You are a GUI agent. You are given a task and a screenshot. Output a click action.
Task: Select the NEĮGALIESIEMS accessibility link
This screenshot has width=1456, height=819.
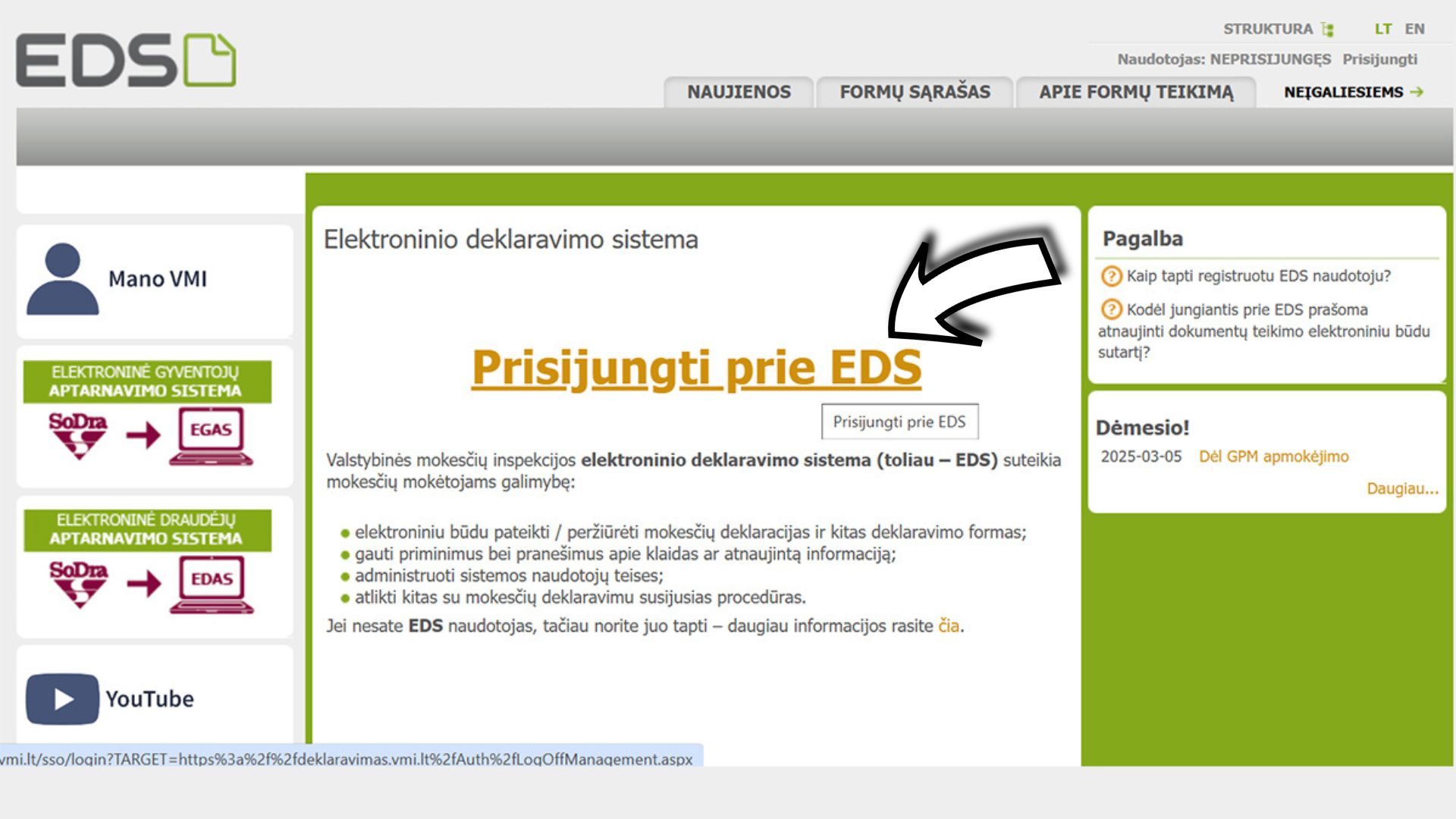coord(1343,92)
